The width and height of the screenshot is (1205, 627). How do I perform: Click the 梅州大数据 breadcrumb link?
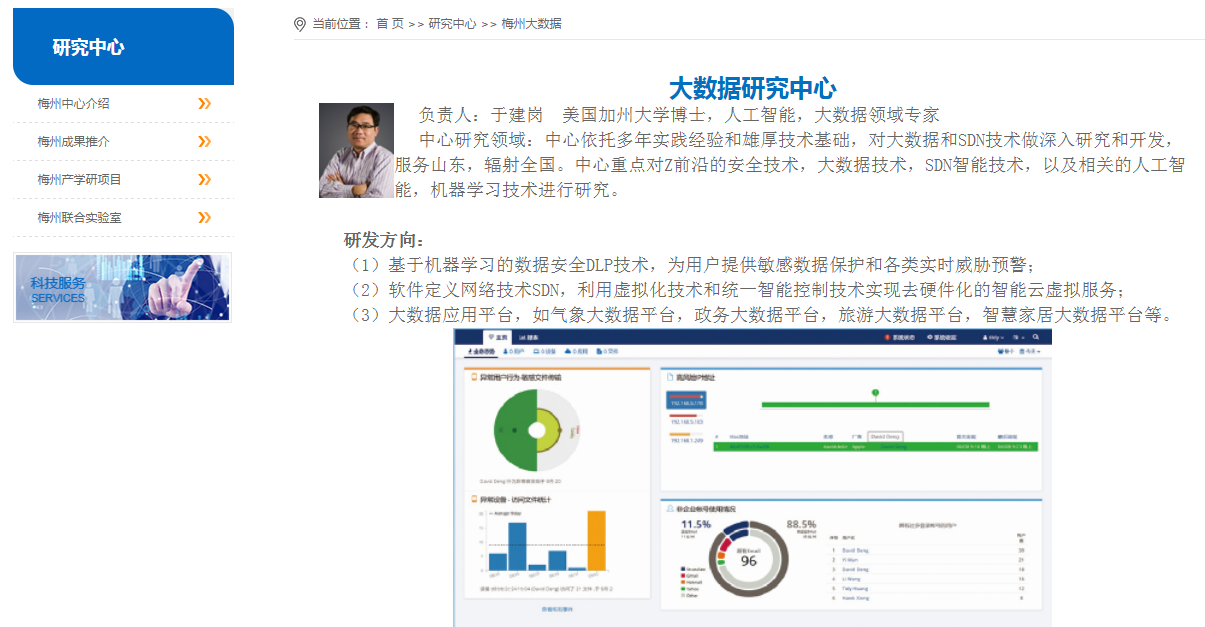[531, 24]
